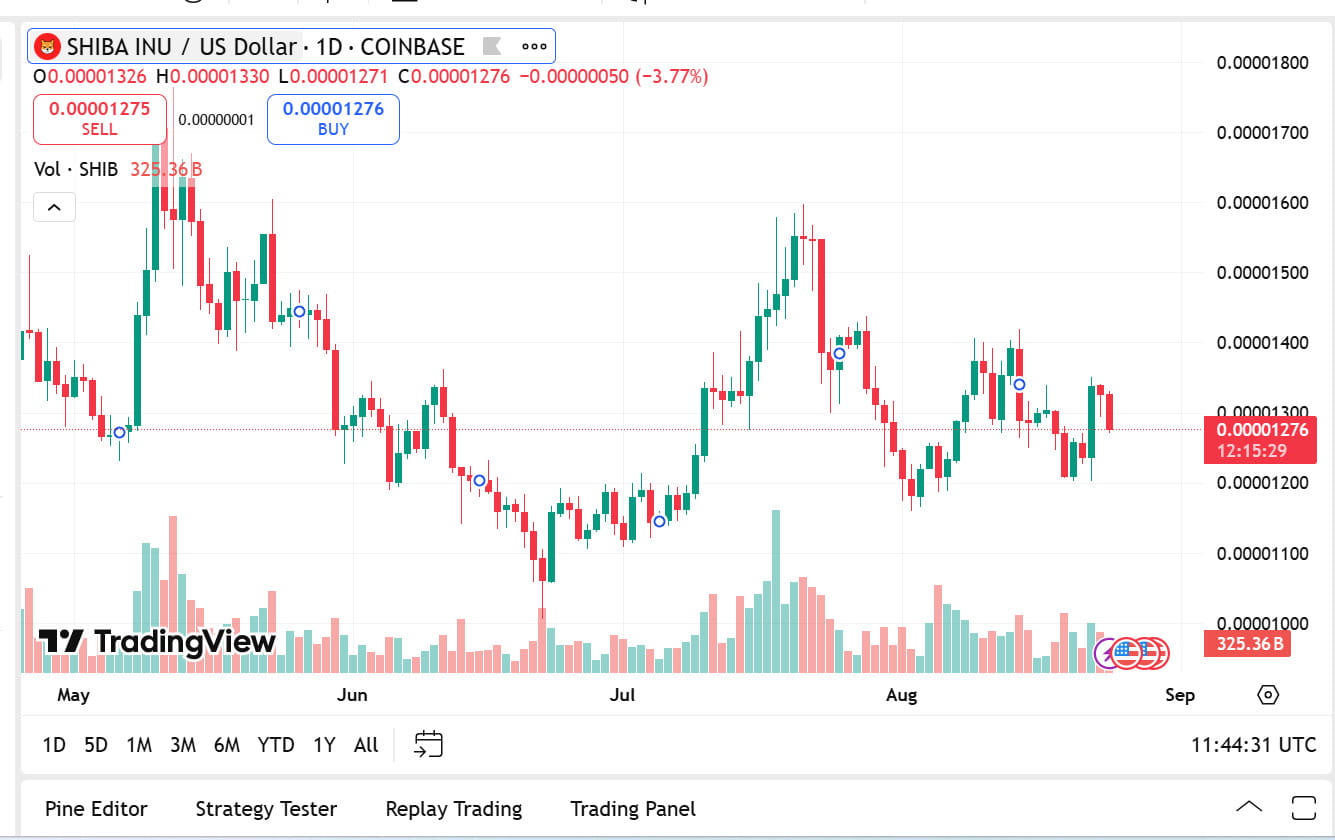Click the US flag event marker
The image size is (1335, 840).
[1127, 653]
